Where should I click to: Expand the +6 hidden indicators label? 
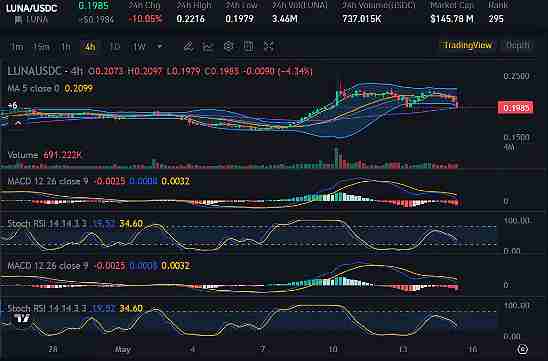pos(13,105)
